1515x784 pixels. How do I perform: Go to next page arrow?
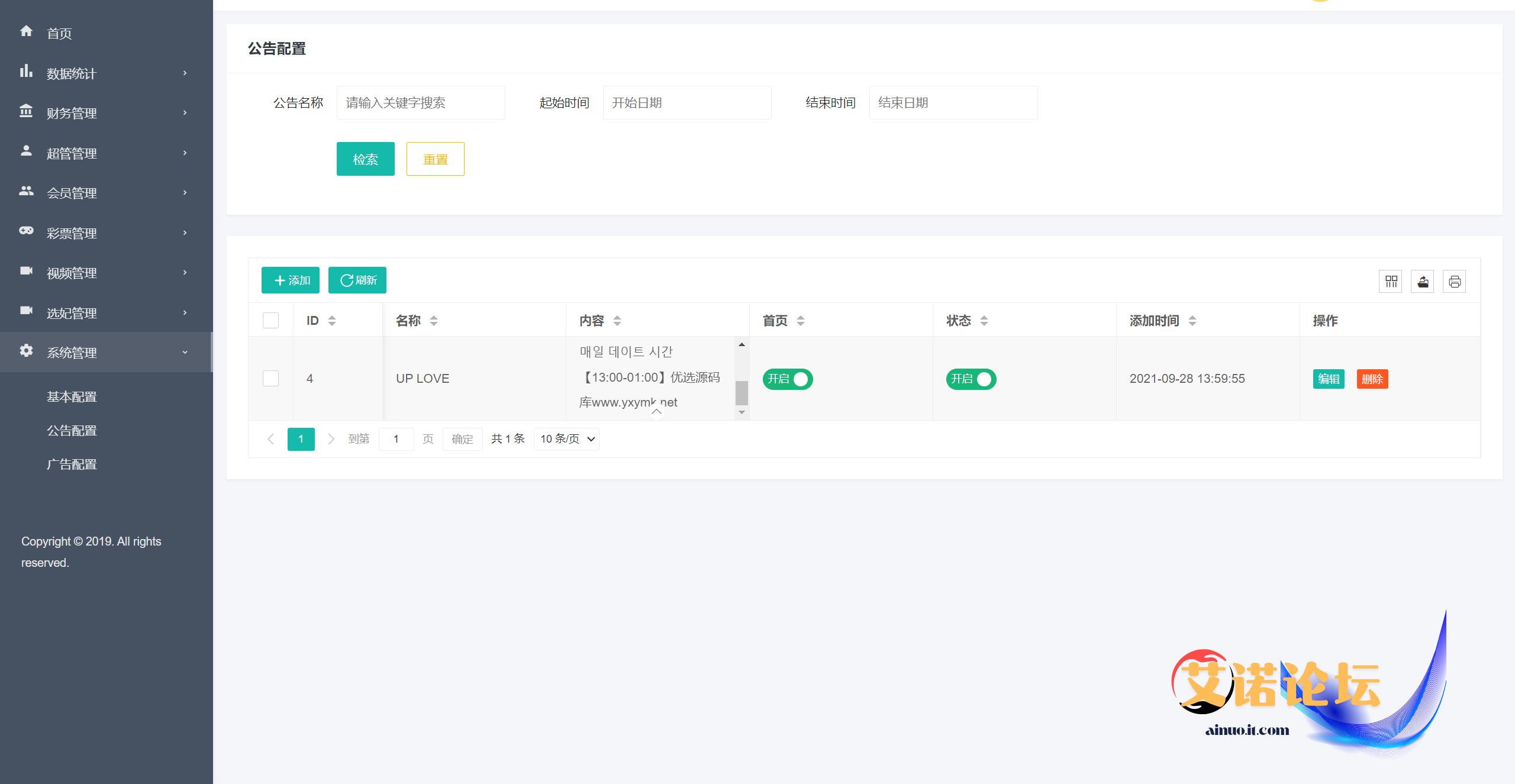tap(331, 439)
